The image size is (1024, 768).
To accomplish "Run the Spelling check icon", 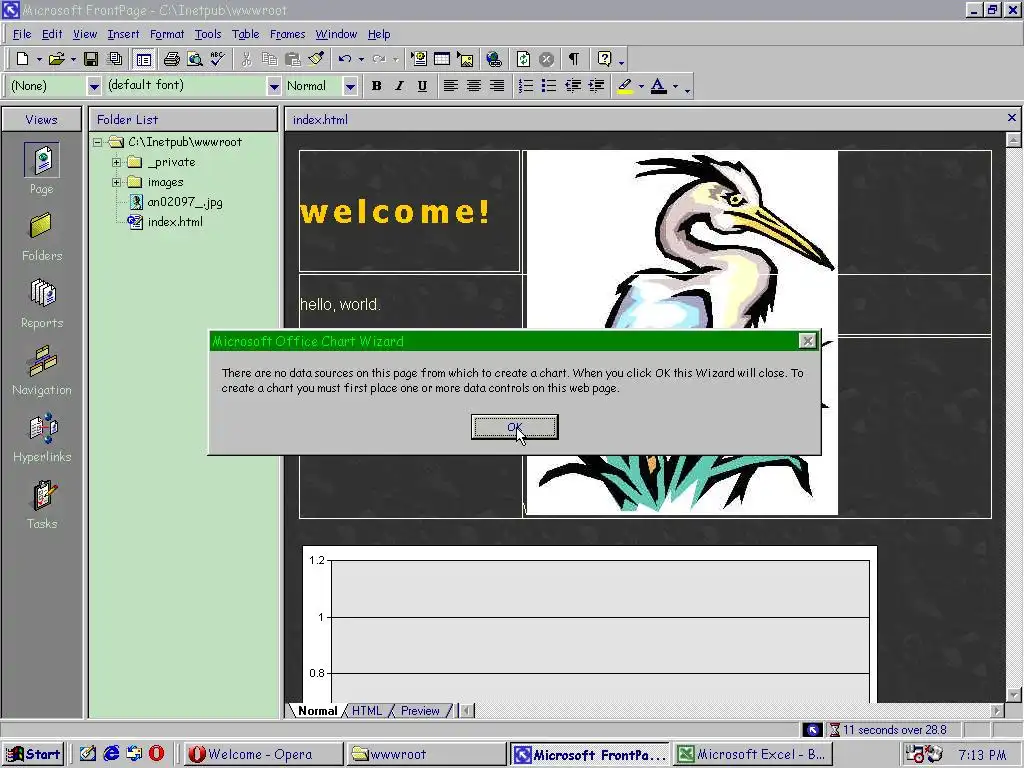I will [x=217, y=59].
